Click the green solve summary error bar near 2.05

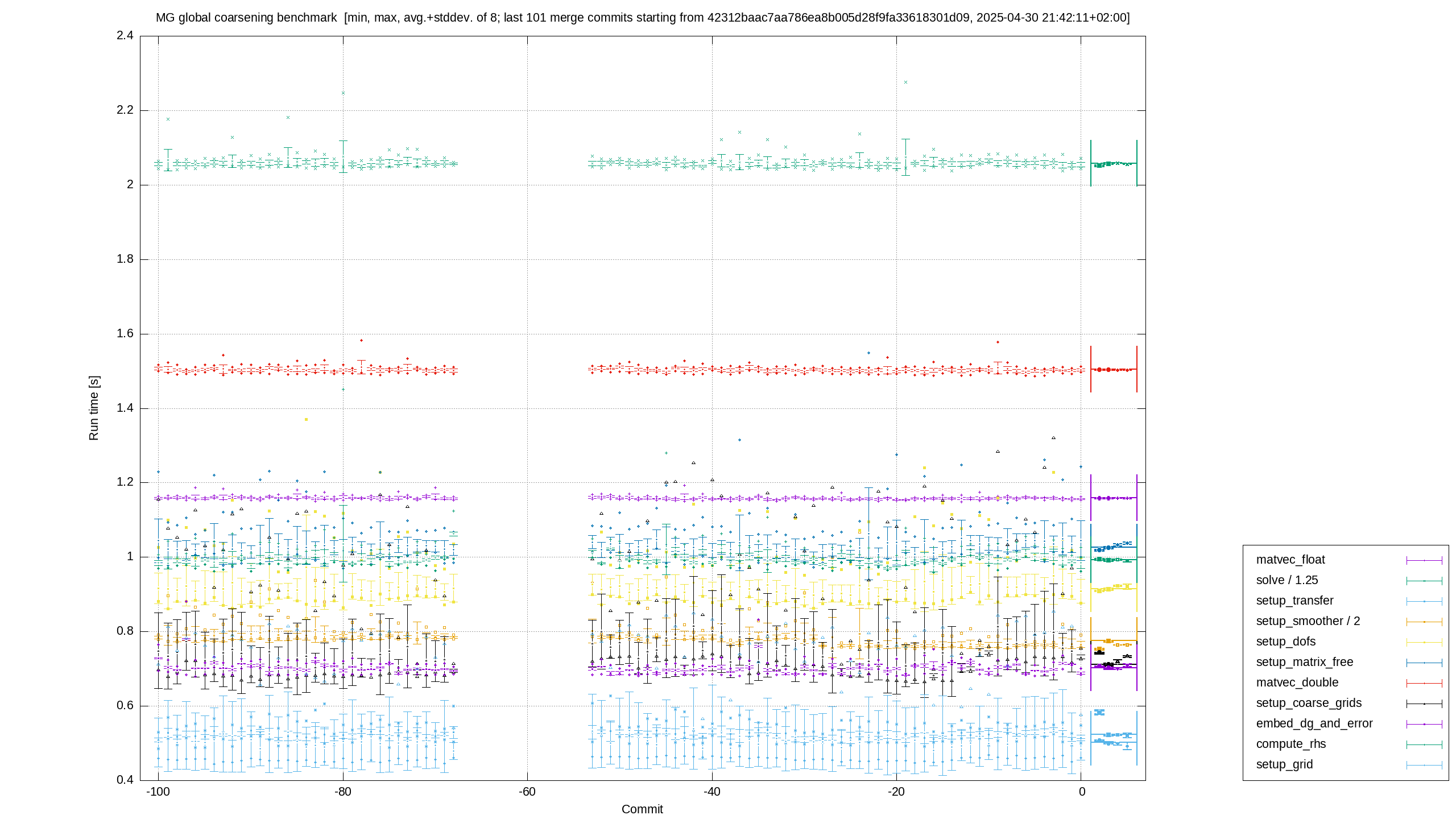click(1114, 163)
